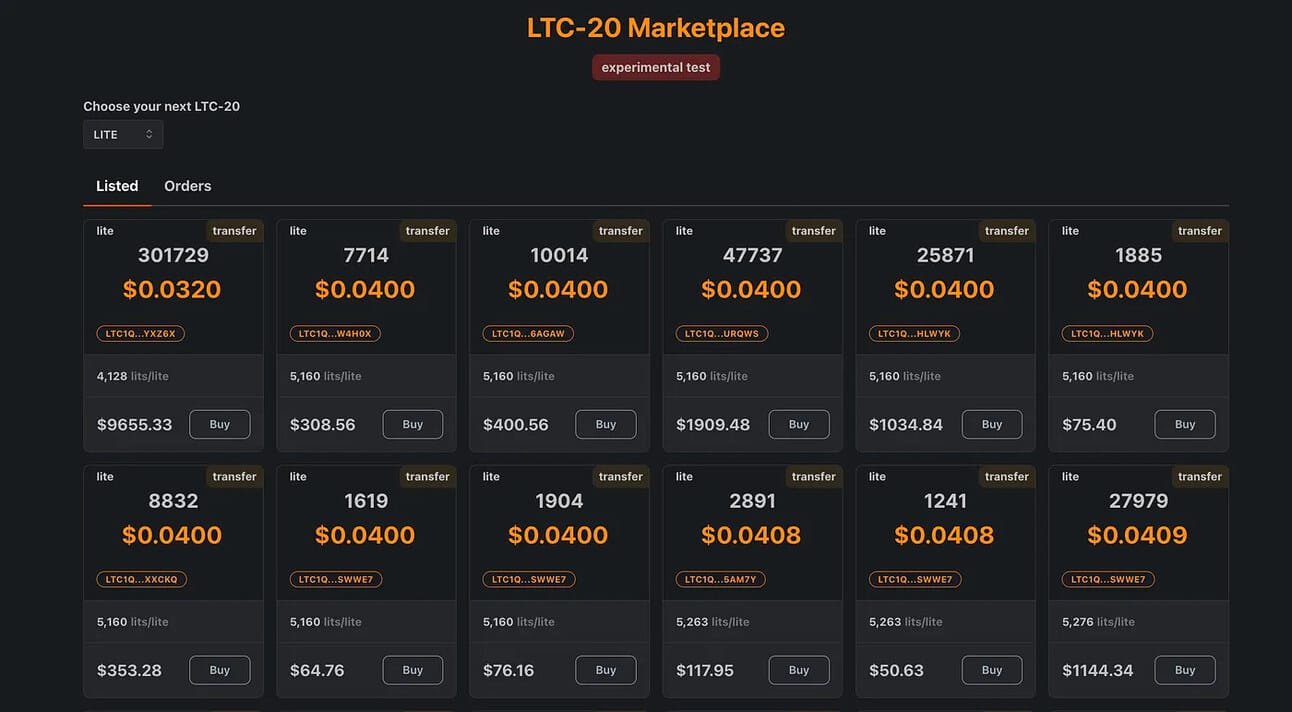1292x712 pixels.
Task: Open seller address LTC1Q...6AGAW
Action: coord(528,333)
